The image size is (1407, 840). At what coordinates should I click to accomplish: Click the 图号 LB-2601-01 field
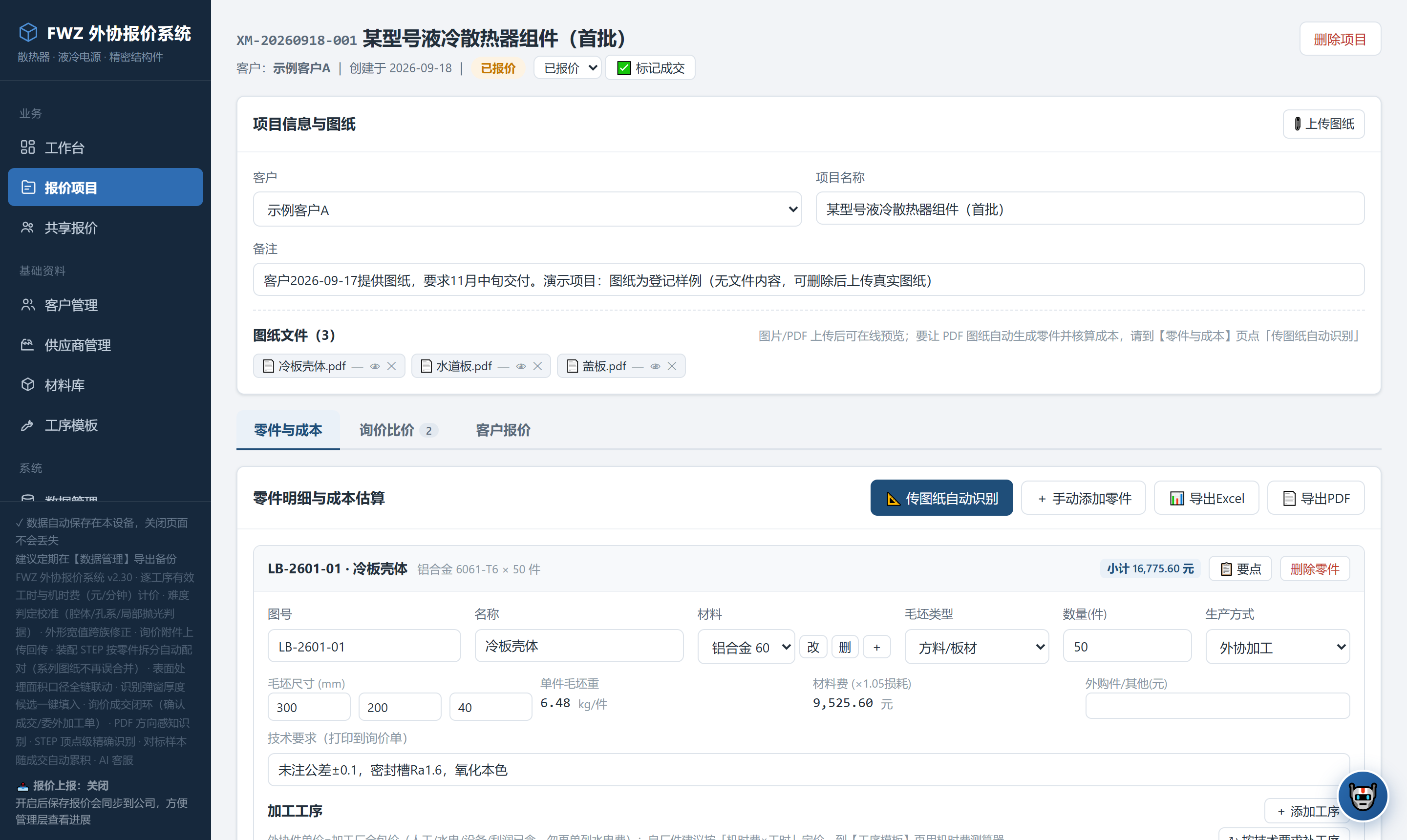click(x=364, y=646)
